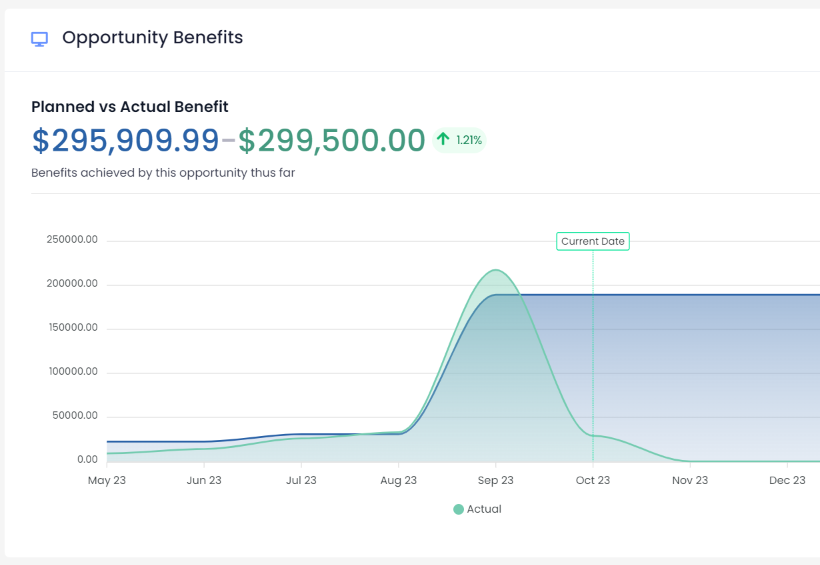The height and width of the screenshot is (565, 820).
Task: Click the actual amount $299,500.00
Action: point(331,141)
